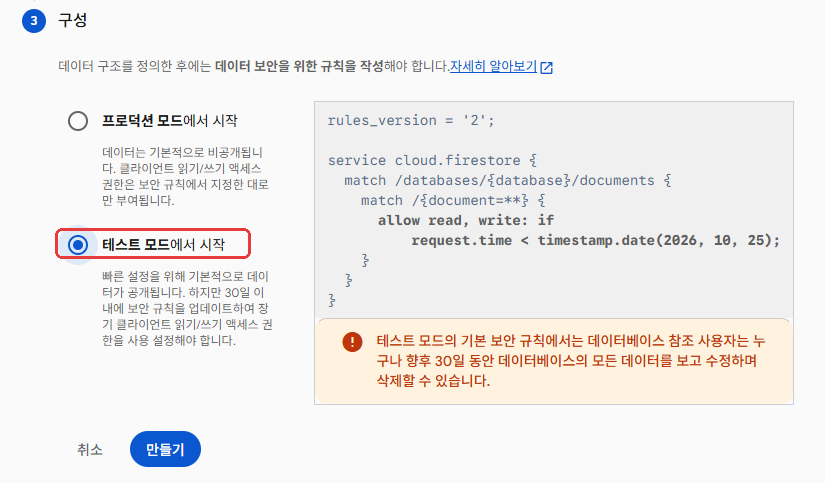Click the service cloud.firestore code line
The width and height of the screenshot is (825, 483).
click(x=432, y=160)
